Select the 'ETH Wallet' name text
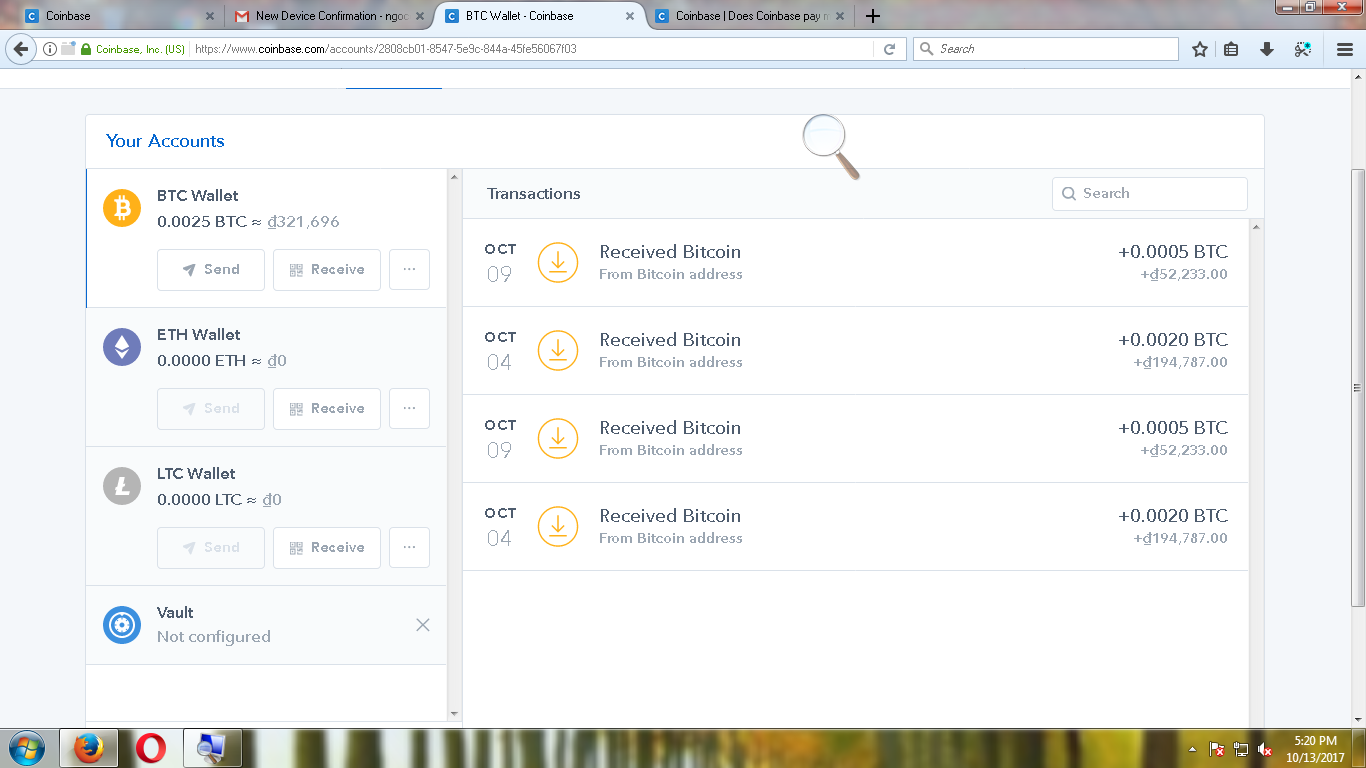Image resolution: width=1366 pixels, height=768 pixels. click(199, 335)
